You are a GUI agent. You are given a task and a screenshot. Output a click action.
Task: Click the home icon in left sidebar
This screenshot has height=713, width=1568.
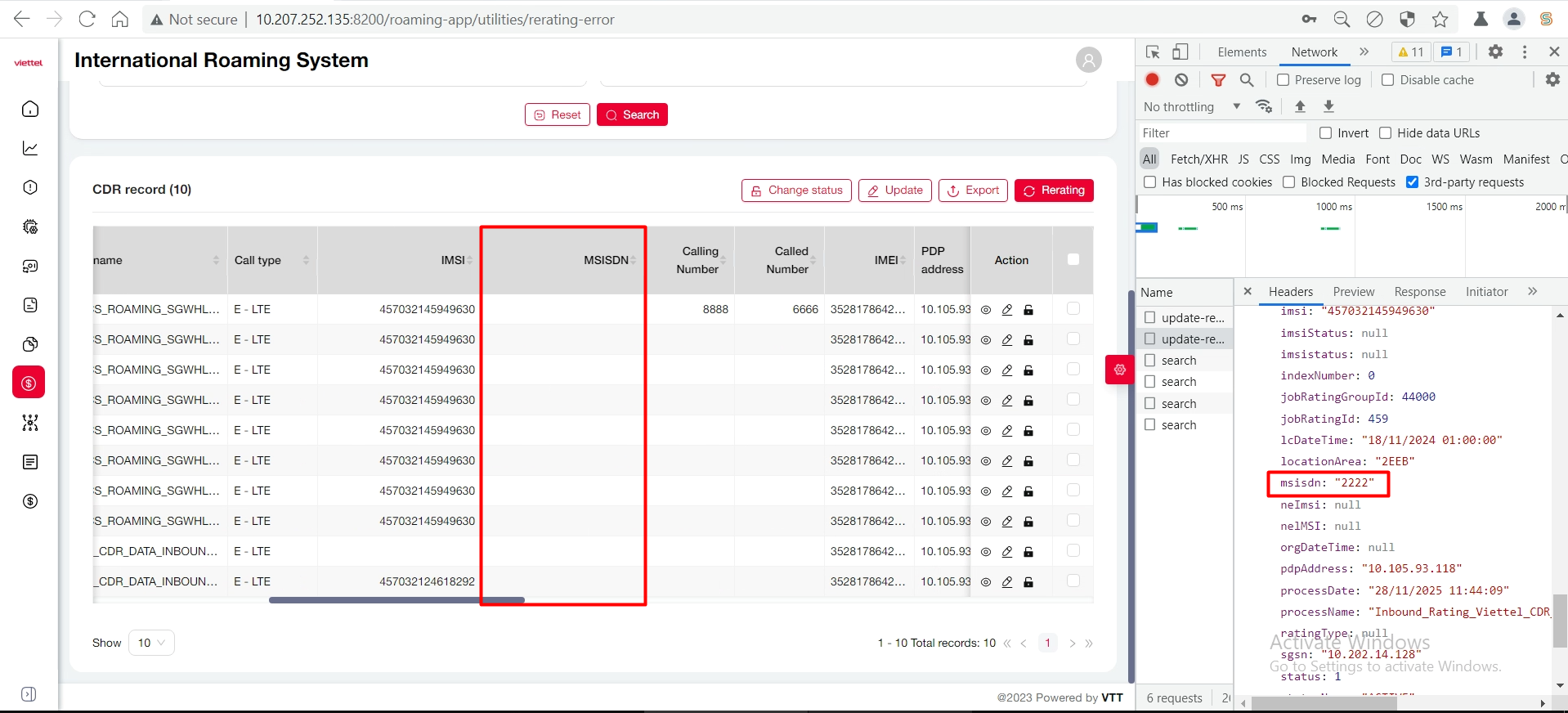pos(30,109)
